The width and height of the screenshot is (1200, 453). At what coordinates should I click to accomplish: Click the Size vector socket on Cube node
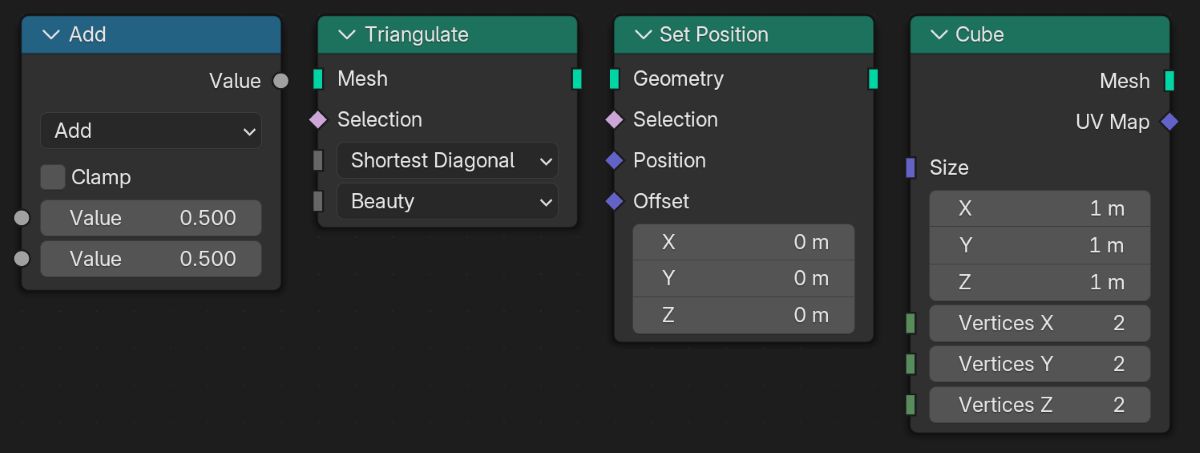click(910, 168)
